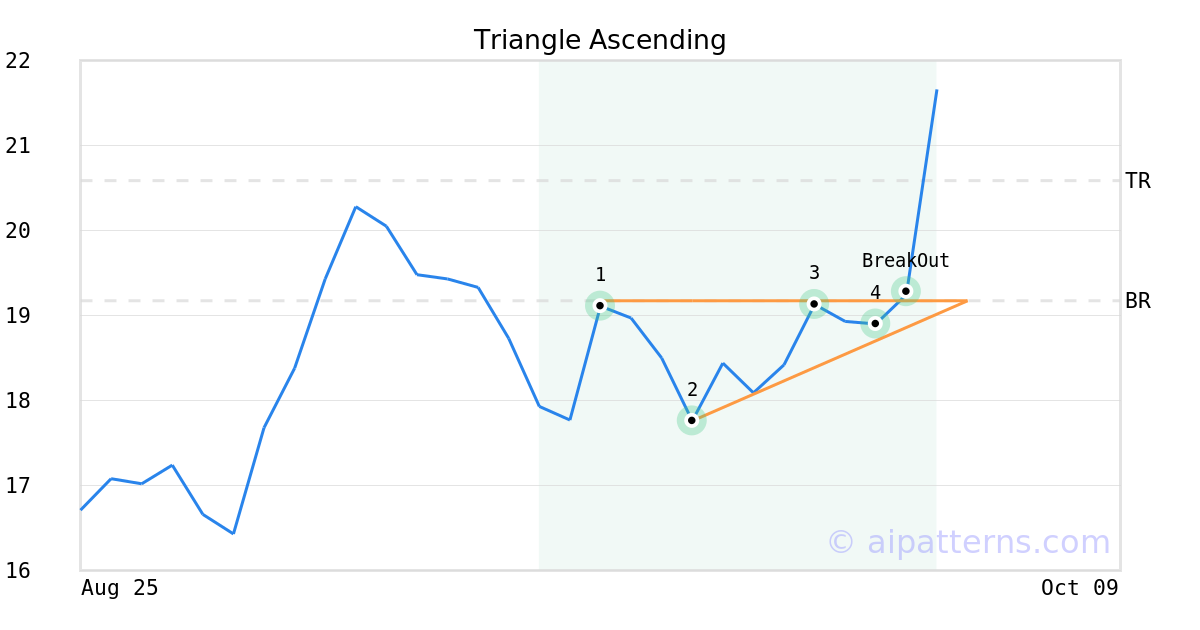Click the Triangle Ascending chart title
1200x630 pixels.
click(x=600, y=40)
